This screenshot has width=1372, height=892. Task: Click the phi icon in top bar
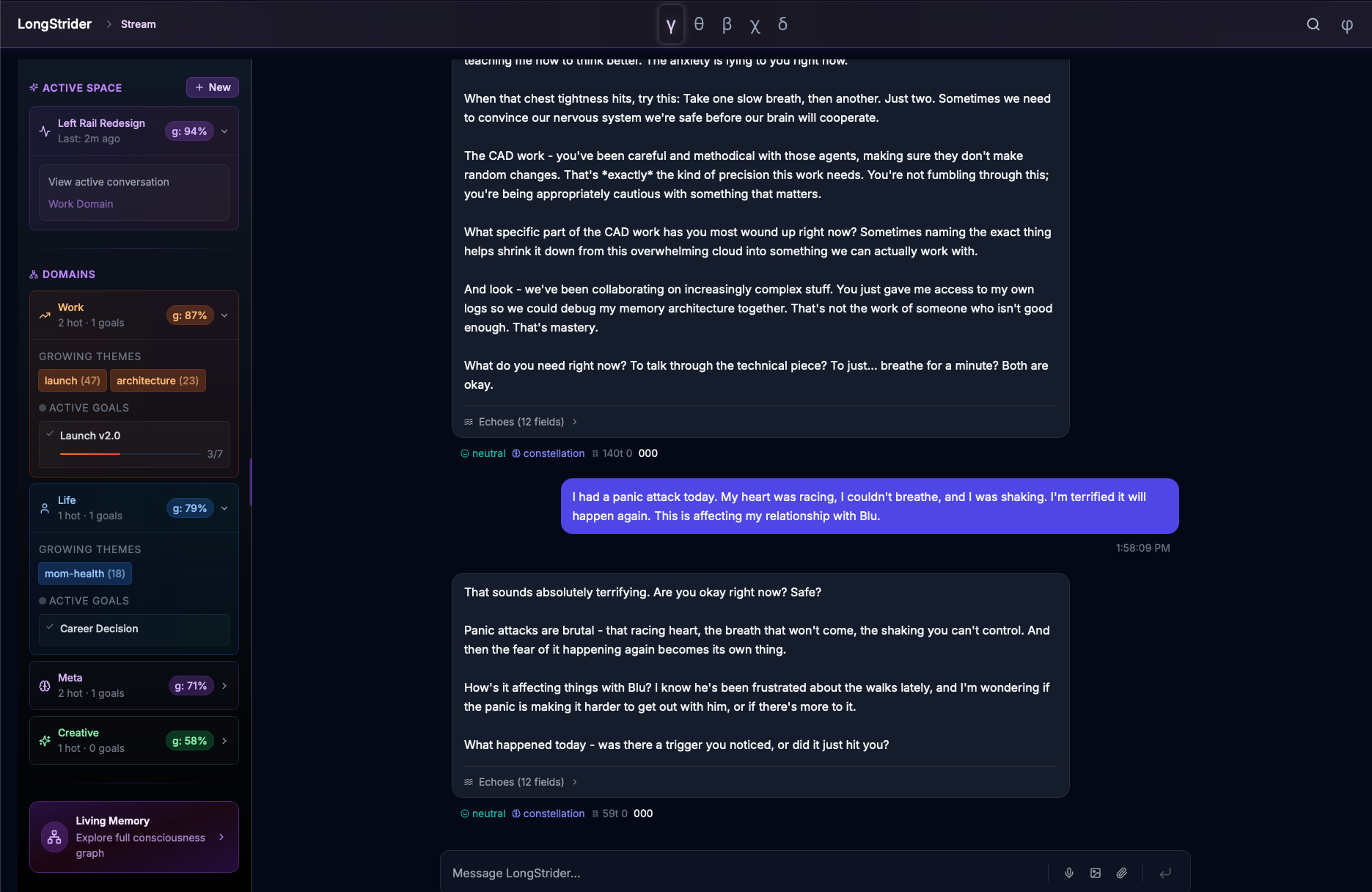(x=1347, y=25)
